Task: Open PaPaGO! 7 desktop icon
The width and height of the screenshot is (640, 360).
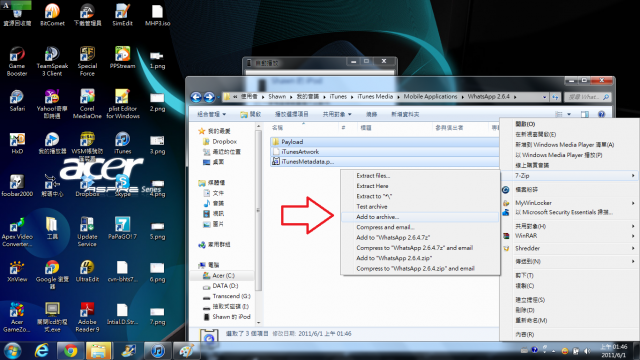Action: pos(122,228)
